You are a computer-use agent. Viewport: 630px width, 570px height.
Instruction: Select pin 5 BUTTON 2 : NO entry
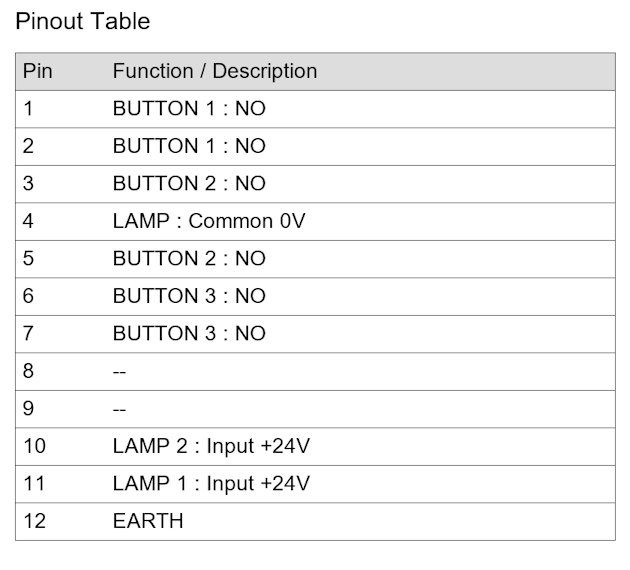315,259
